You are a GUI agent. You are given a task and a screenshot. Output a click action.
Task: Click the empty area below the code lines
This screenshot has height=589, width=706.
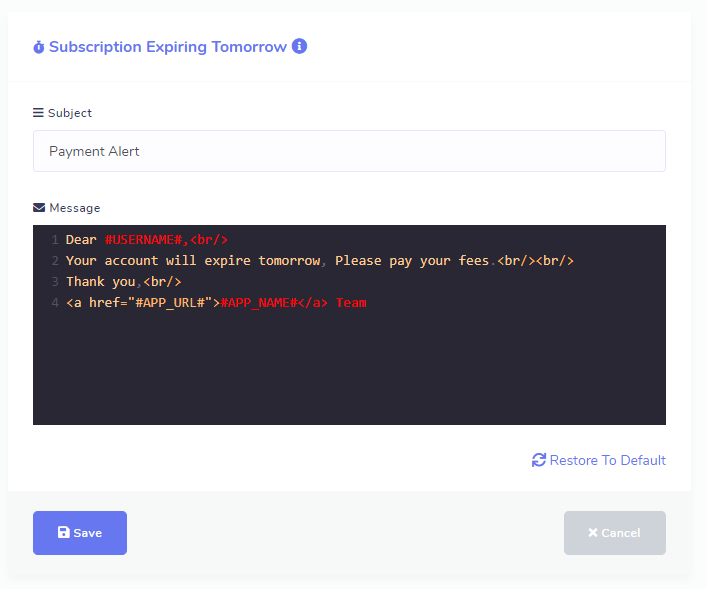349,370
